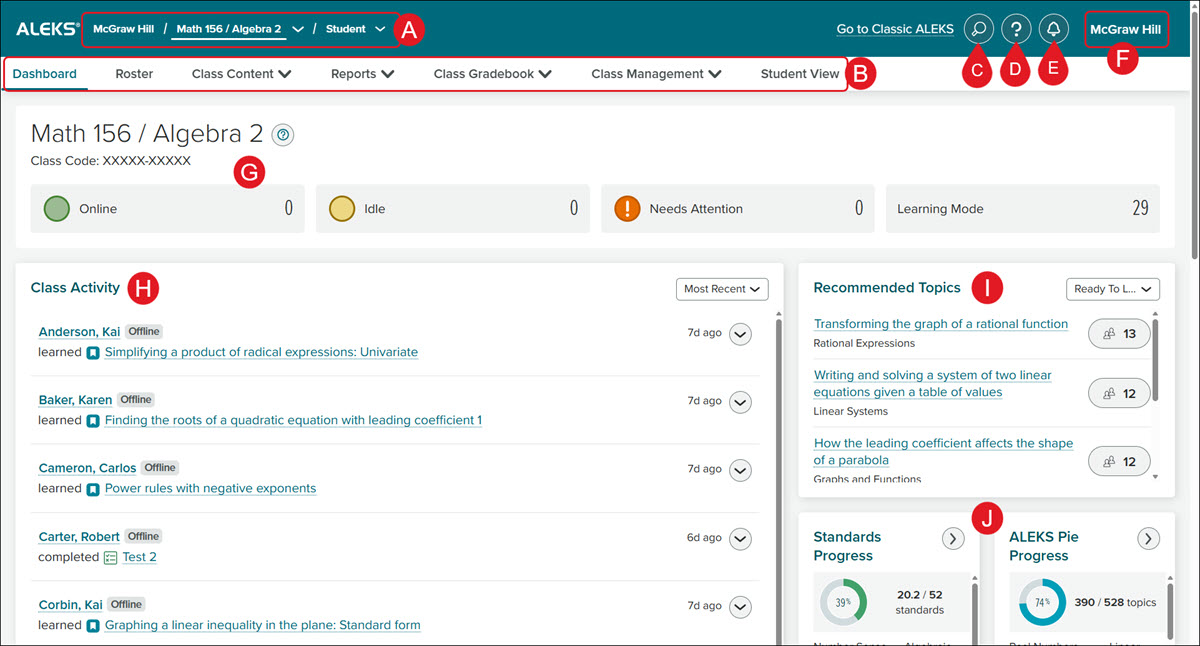Open Standards Progress with its arrow button
The width and height of the screenshot is (1200, 646).
[954, 539]
